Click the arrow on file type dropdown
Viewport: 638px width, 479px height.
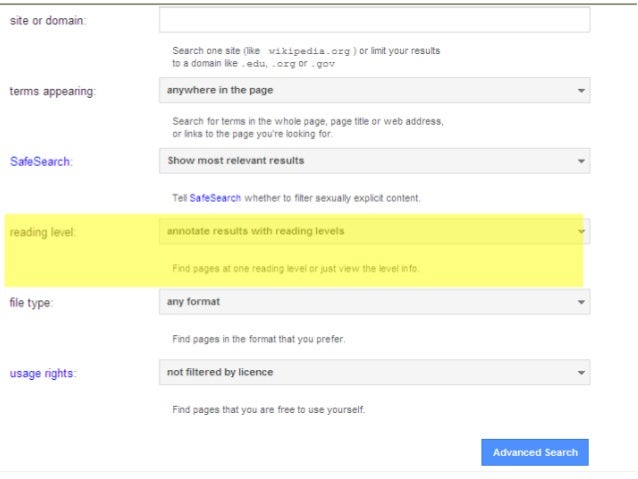pos(581,302)
